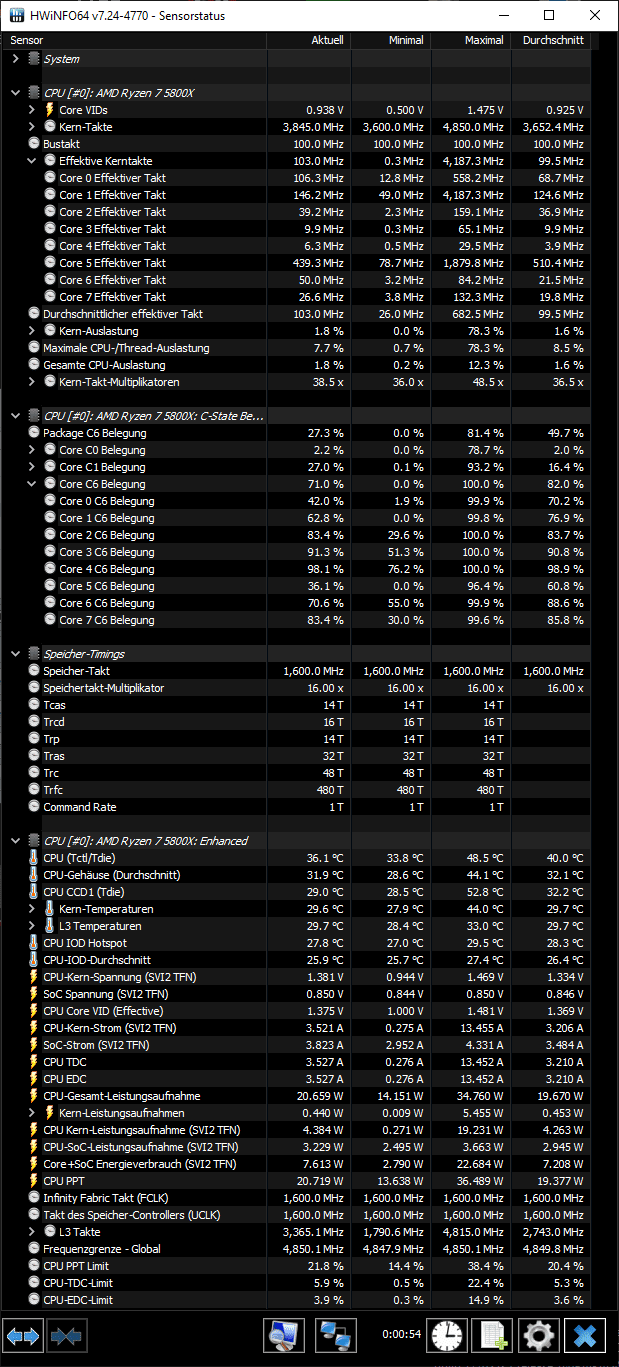
Task: Click lightning icon beside SoC Spannung
Action: tap(34, 993)
